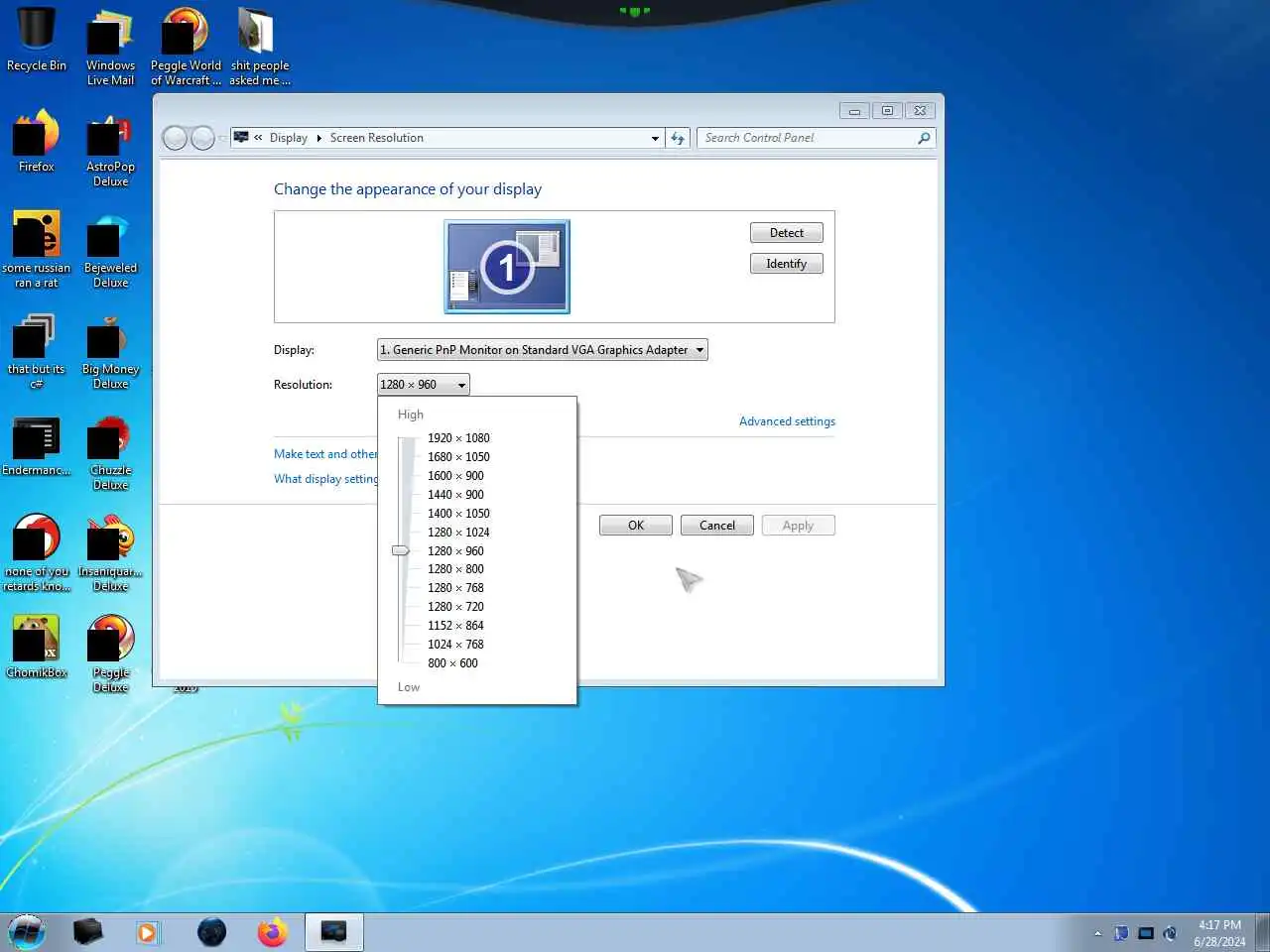The image size is (1270, 952).
Task: Choose 1440 × 900 resolution
Action: (455, 495)
